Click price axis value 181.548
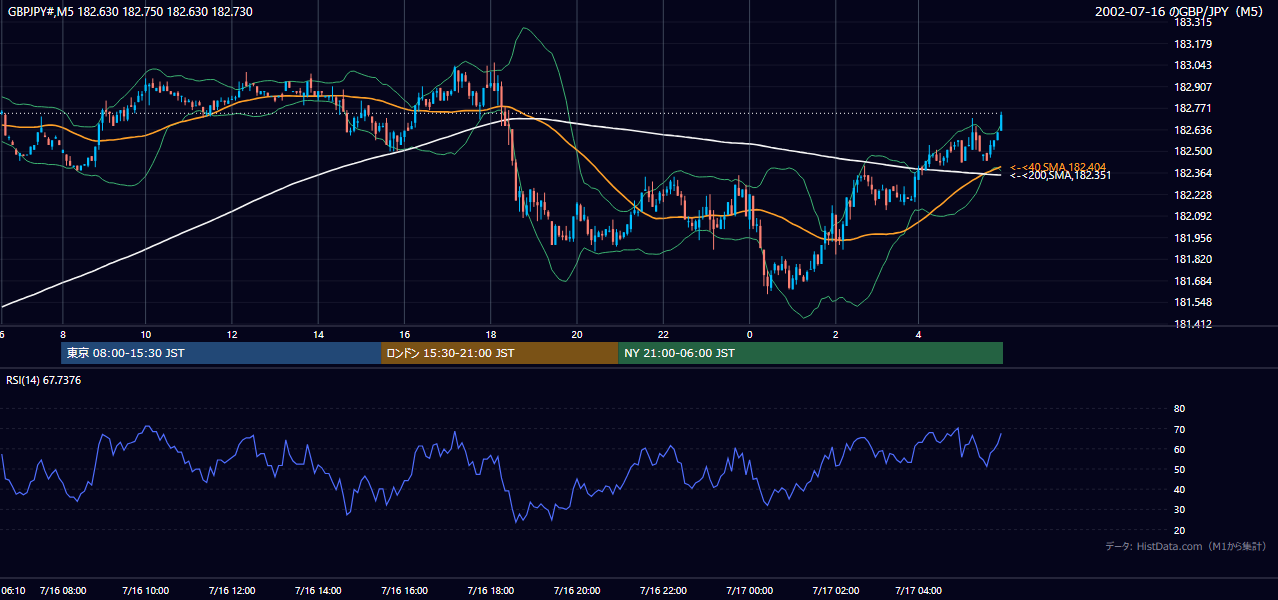Image resolution: width=1278 pixels, height=600 pixels. click(1192, 302)
